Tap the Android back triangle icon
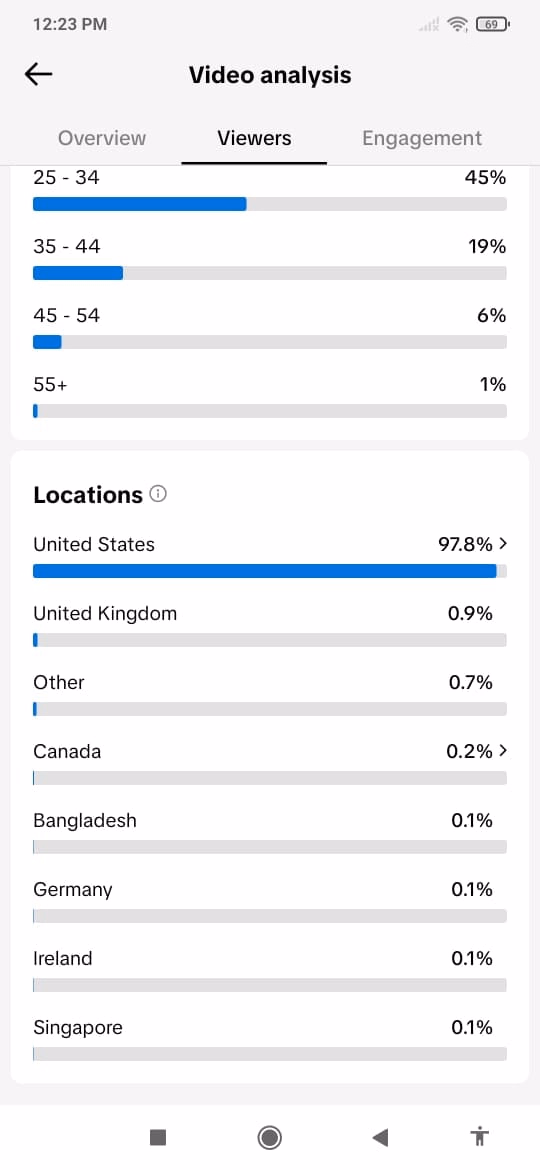540x1170 pixels. coord(380,1137)
